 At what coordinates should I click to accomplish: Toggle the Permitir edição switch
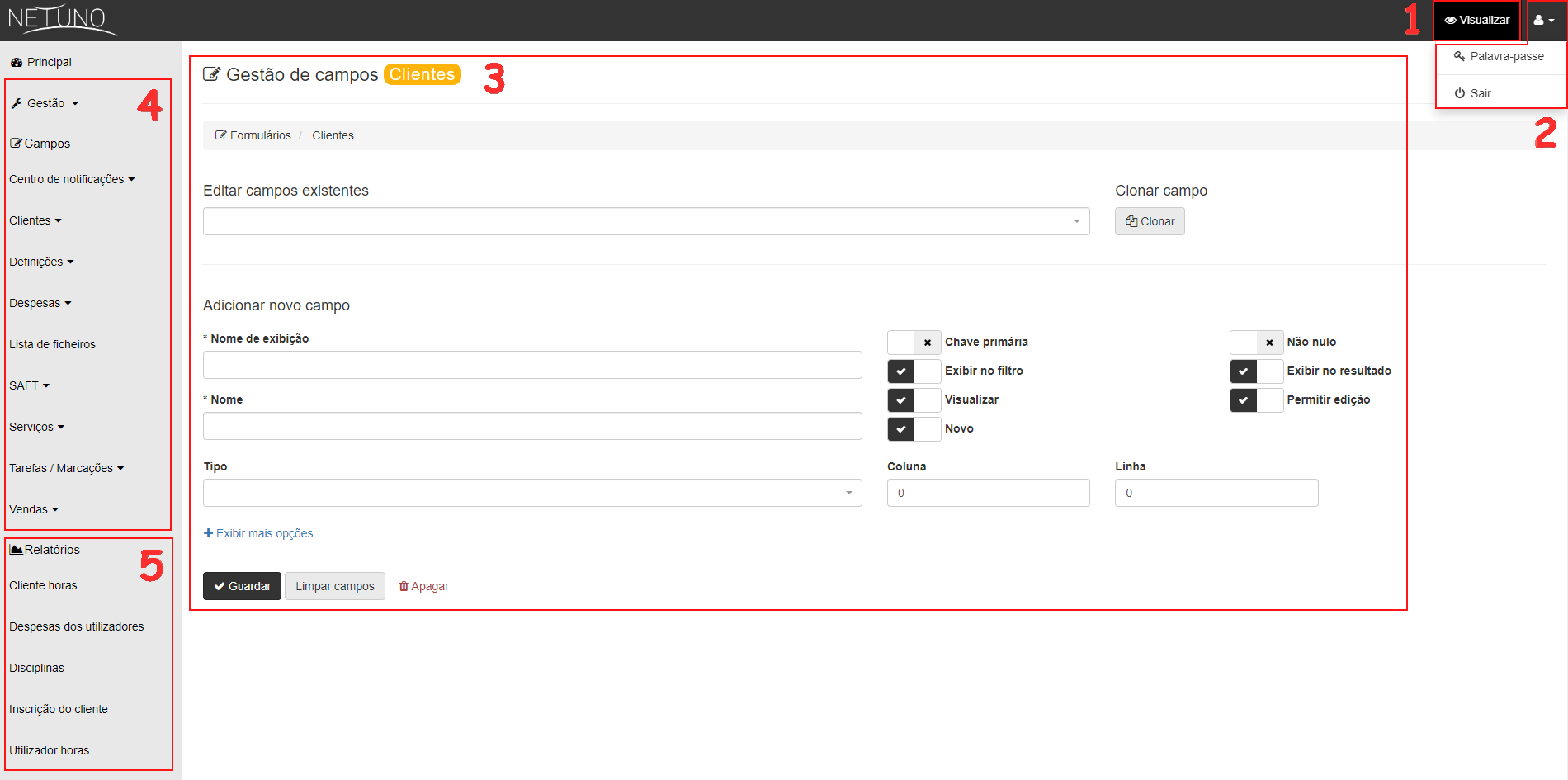pos(1256,399)
